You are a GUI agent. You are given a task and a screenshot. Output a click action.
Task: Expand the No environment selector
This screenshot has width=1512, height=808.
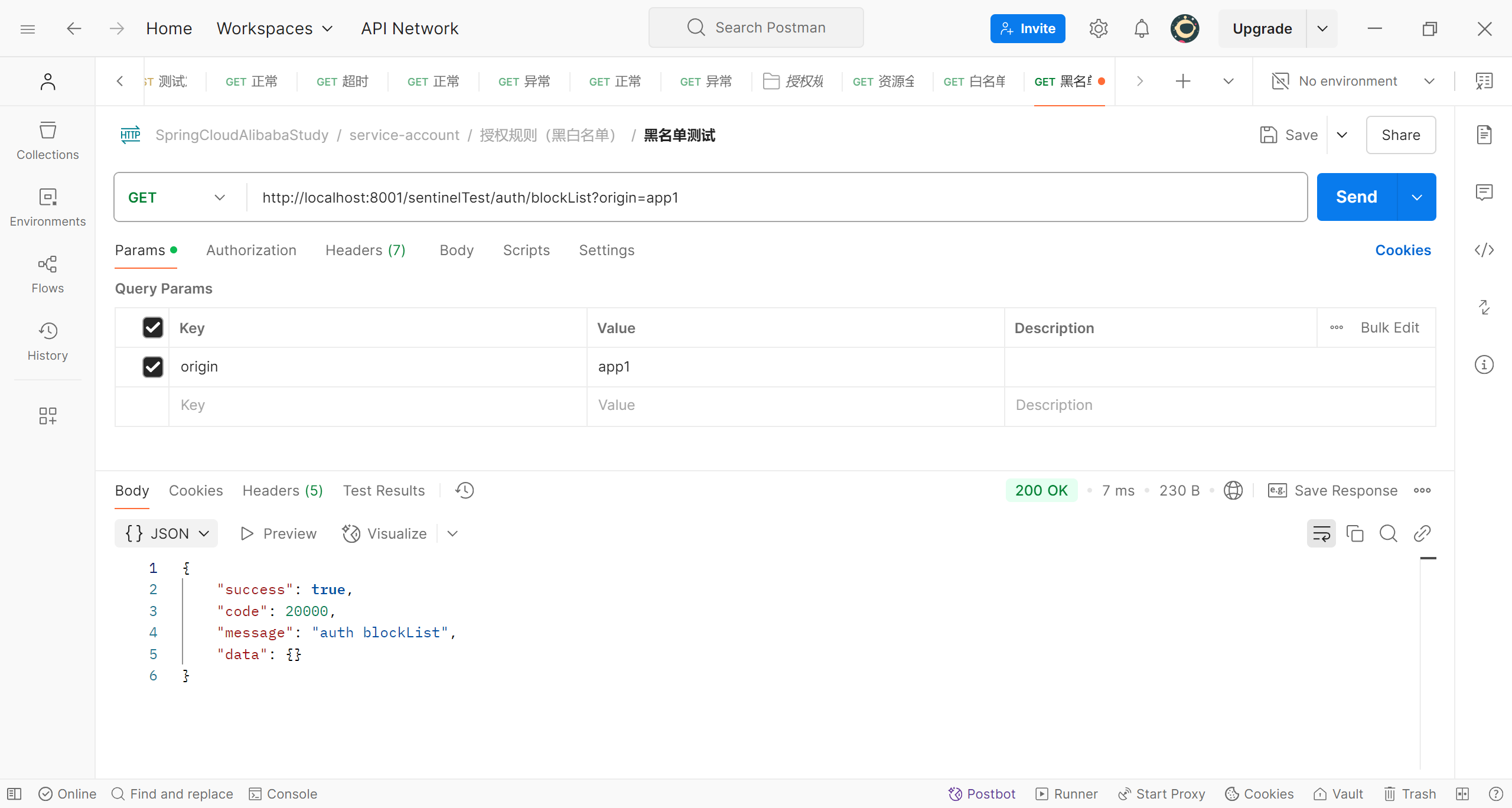pyautogui.click(x=1353, y=81)
